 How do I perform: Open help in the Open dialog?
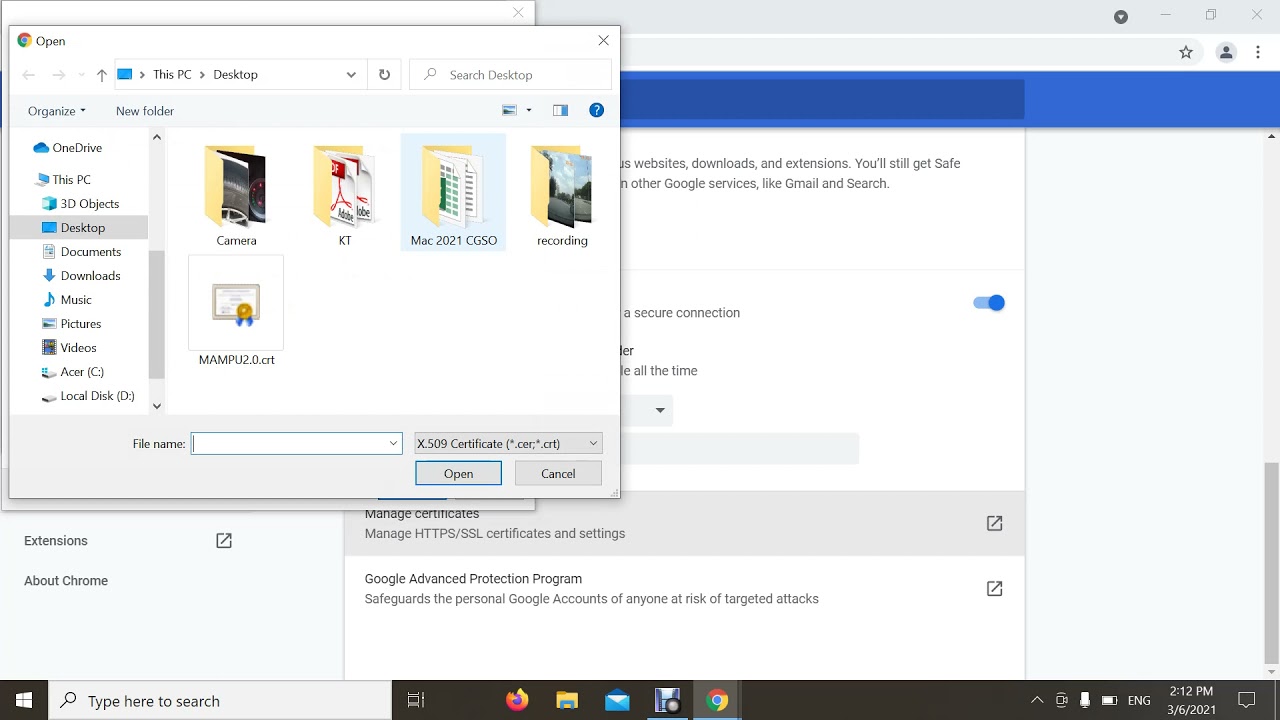pos(596,110)
